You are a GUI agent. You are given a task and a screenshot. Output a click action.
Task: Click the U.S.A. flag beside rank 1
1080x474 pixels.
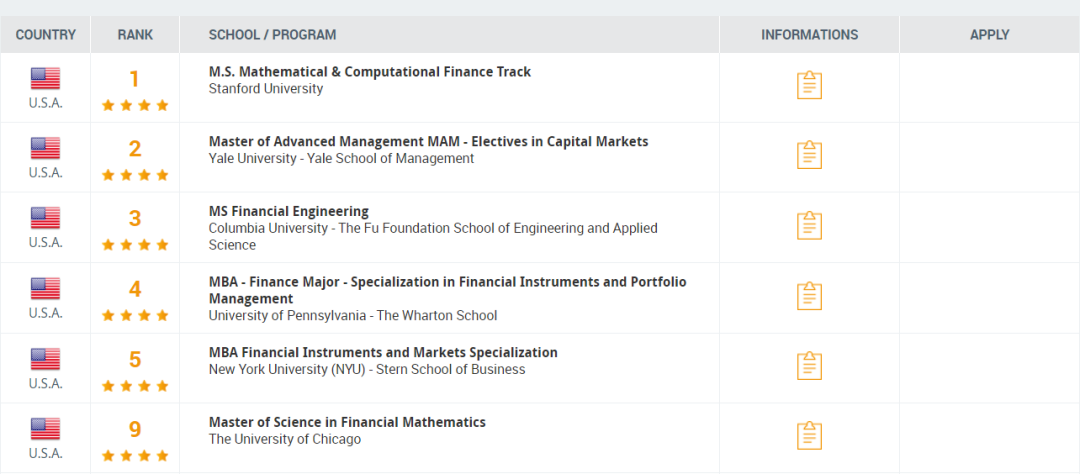[x=45, y=79]
